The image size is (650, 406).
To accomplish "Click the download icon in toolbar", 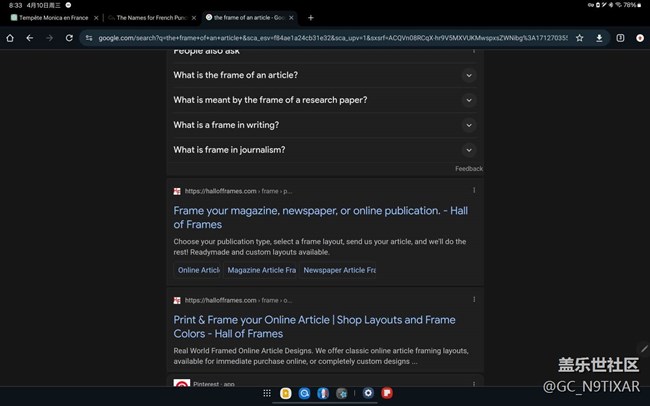I will (599, 38).
